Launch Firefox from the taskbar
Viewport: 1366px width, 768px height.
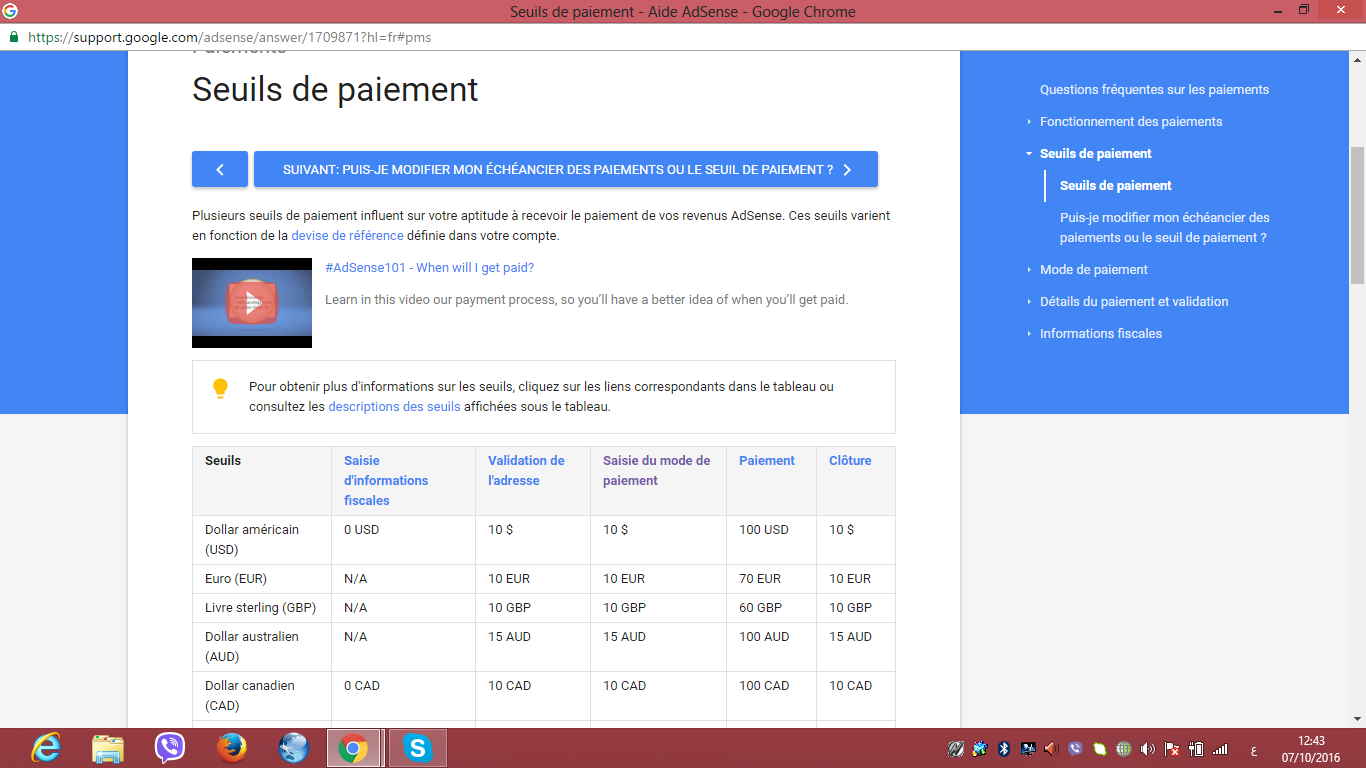[232, 748]
